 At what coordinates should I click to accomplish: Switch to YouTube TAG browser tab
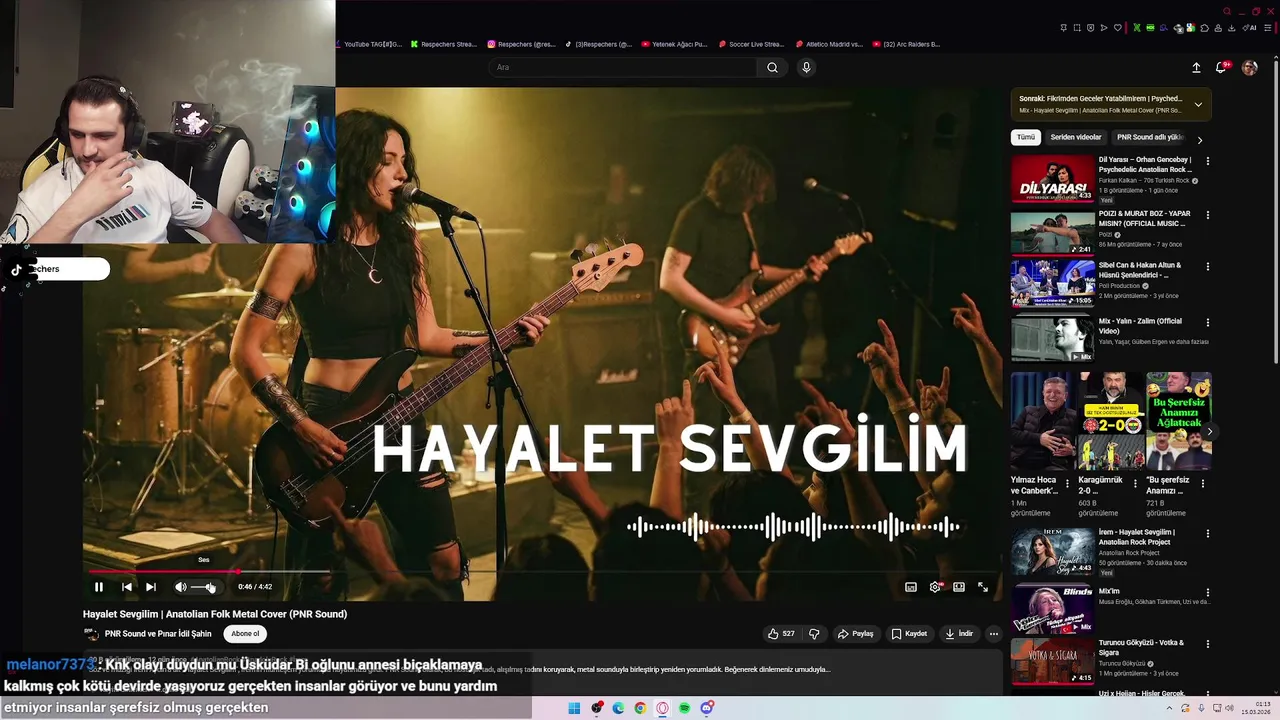click(372, 44)
